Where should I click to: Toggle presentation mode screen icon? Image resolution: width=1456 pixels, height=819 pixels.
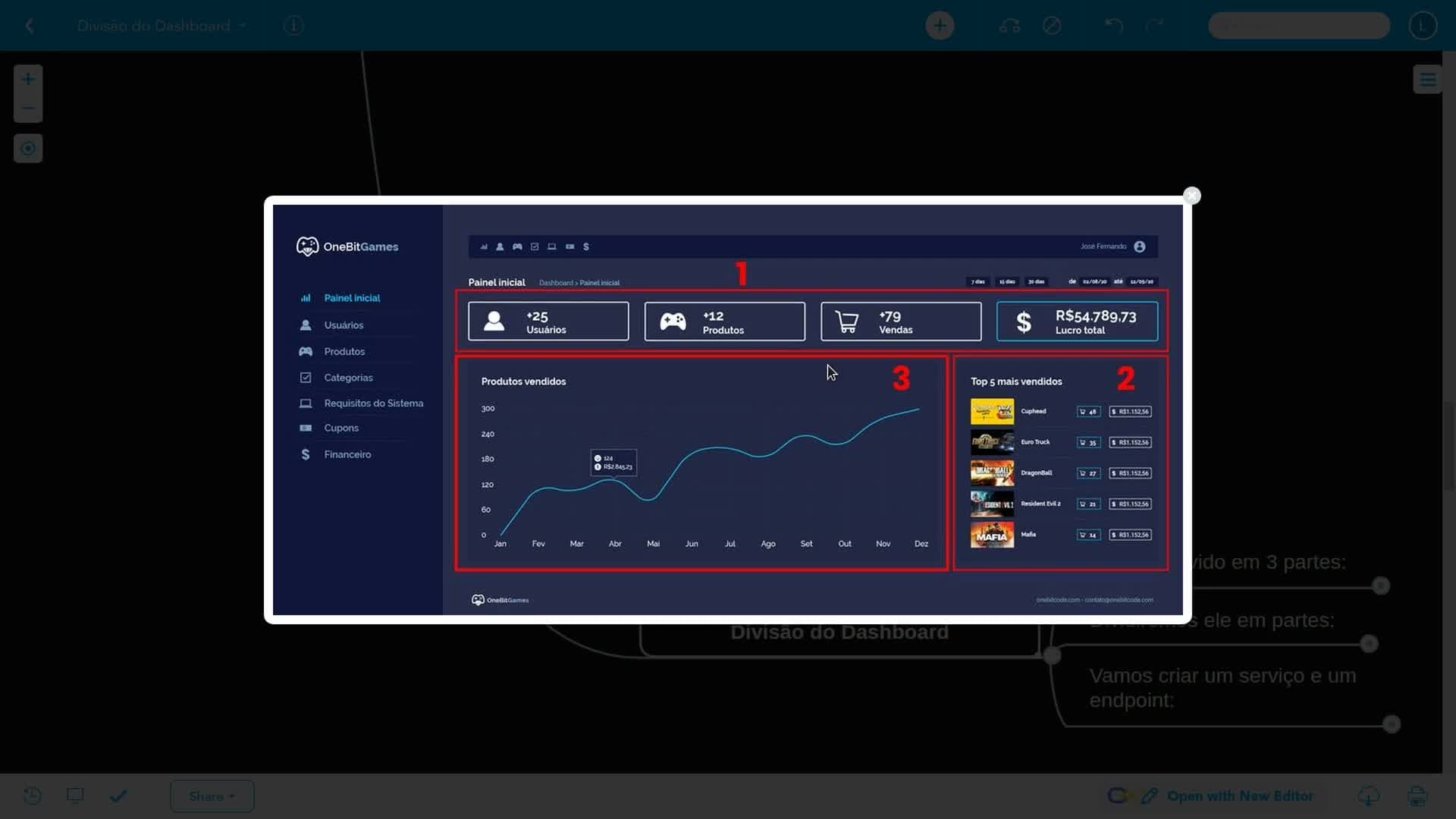coord(75,795)
